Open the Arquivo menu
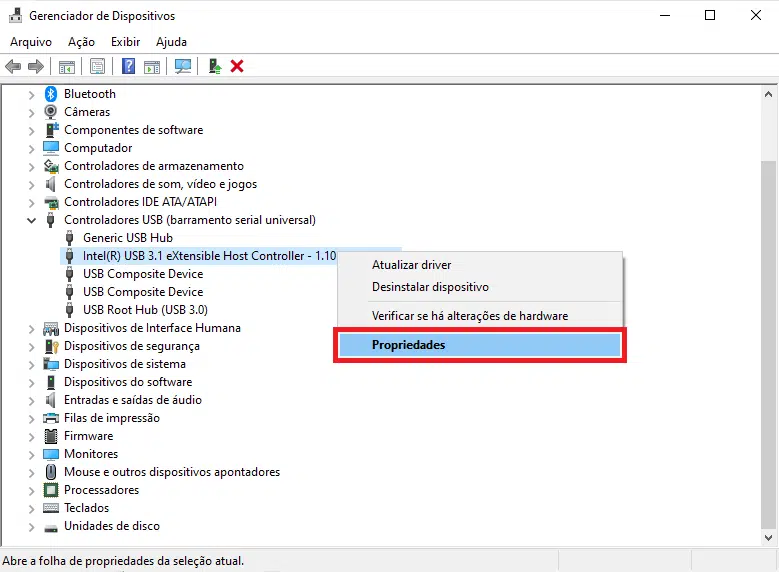The width and height of the screenshot is (779, 572). [x=31, y=42]
